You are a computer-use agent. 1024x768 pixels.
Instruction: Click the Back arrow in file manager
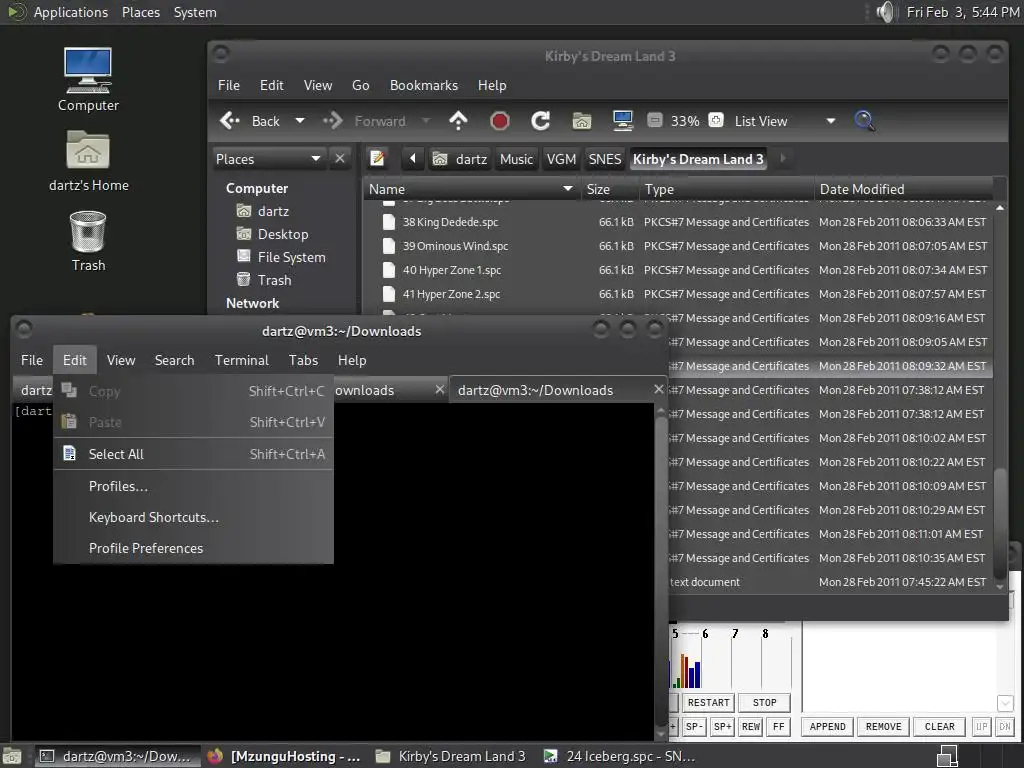[x=251, y=121]
